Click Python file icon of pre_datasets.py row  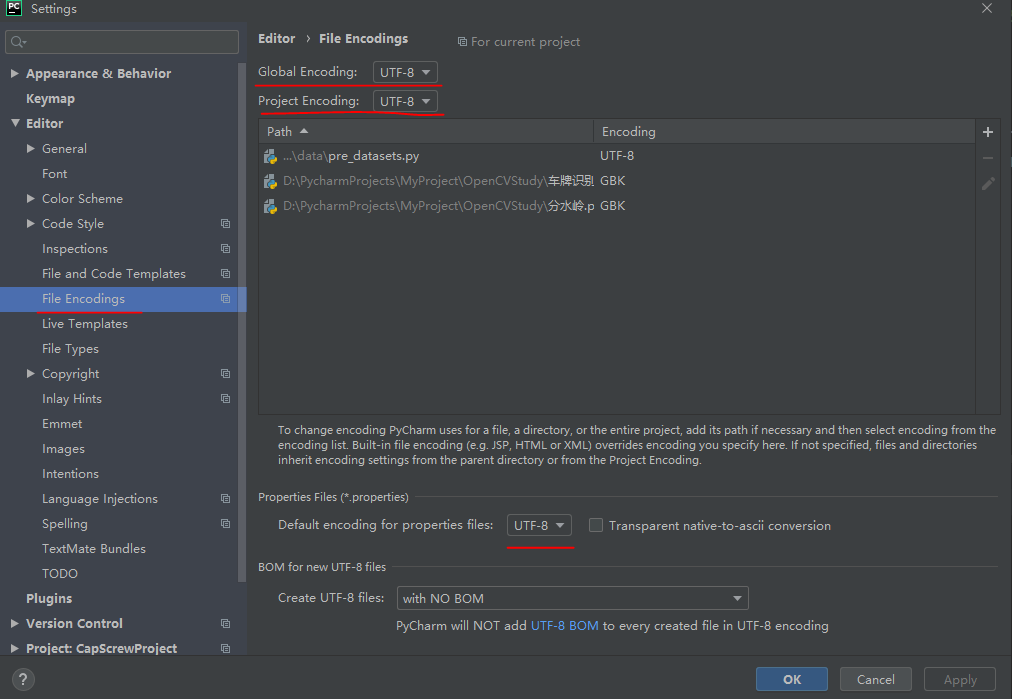click(270, 156)
